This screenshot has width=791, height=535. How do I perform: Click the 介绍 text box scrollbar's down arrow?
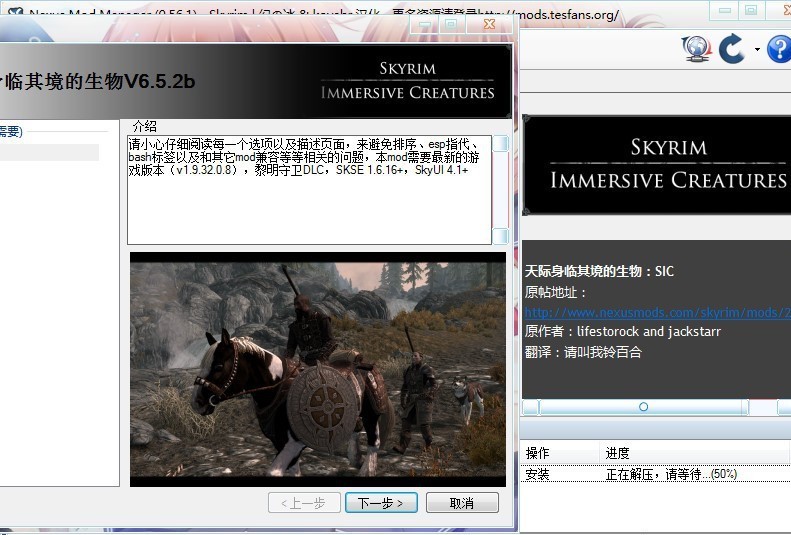pyautogui.click(x=500, y=237)
